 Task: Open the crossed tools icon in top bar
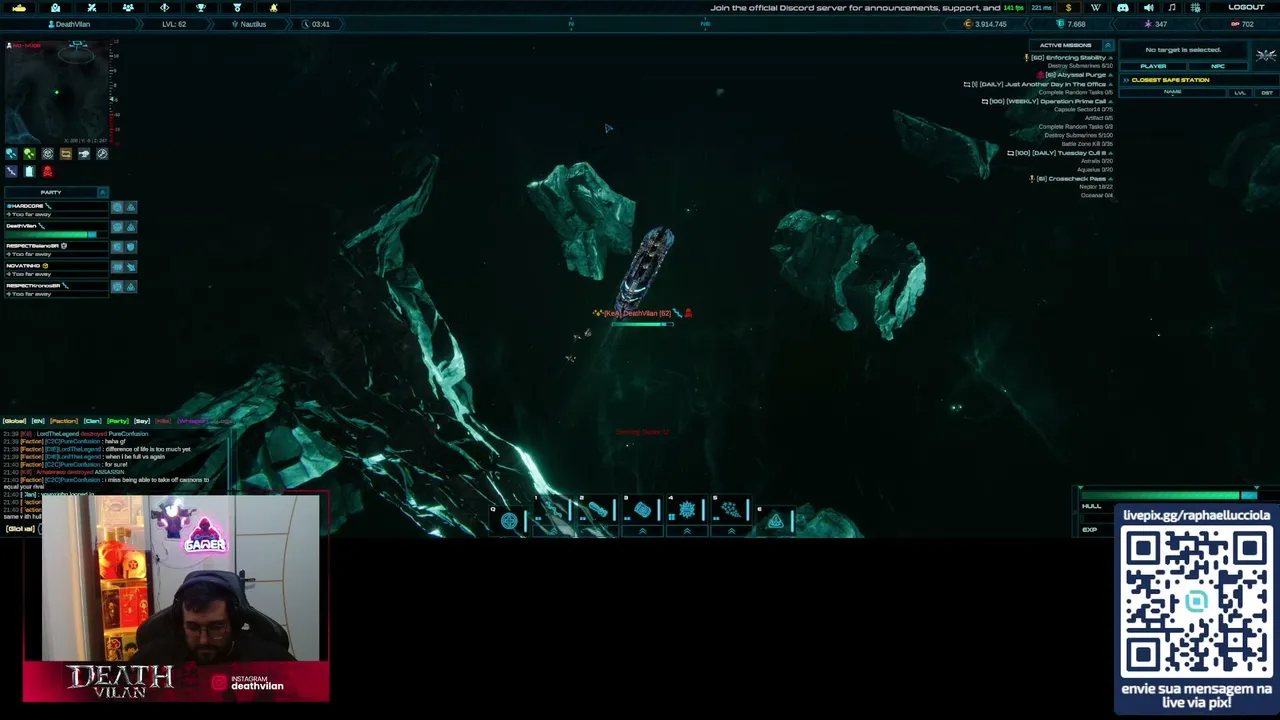click(x=92, y=7)
